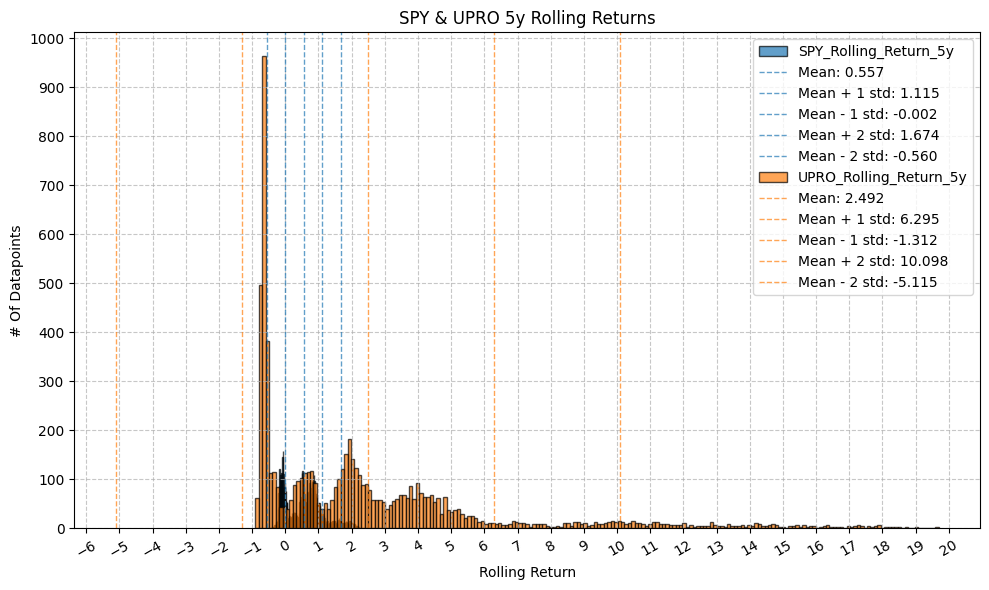Click the 'Mean - 2 std: -0.560' legend entry
This screenshot has height=590, width=989.
point(868,156)
